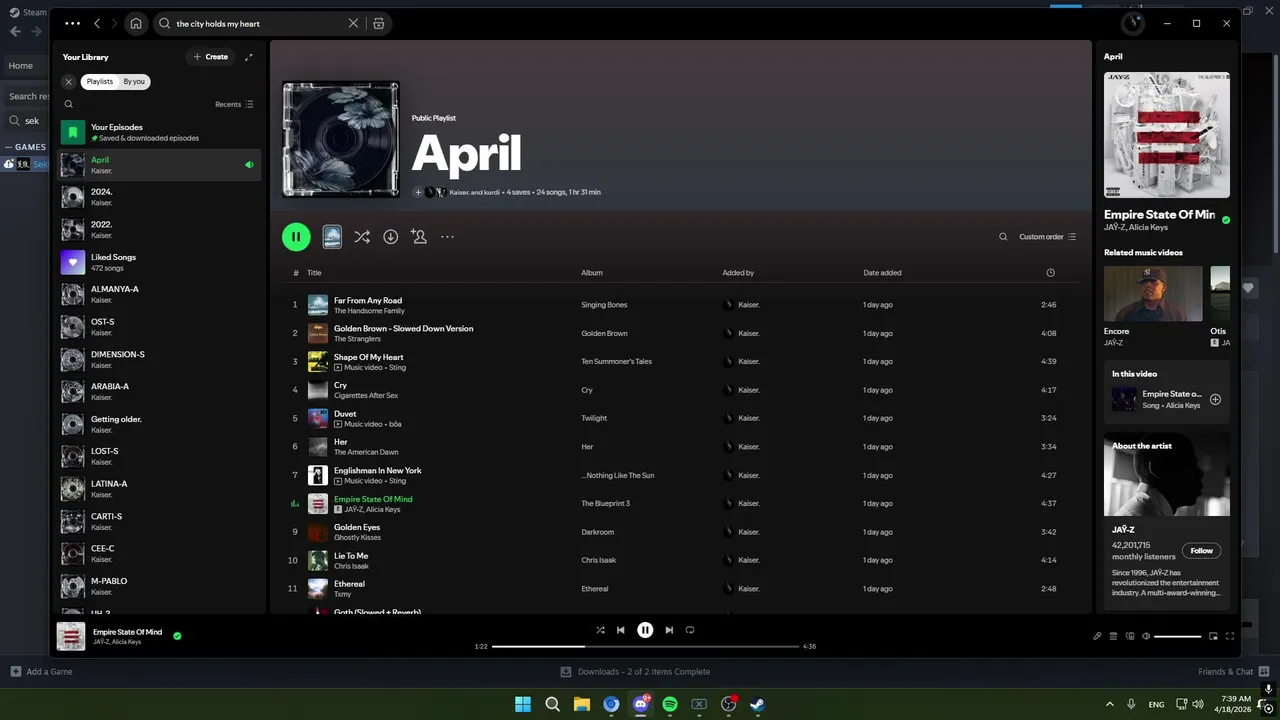Image resolution: width=1280 pixels, height=720 pixels.
Task: Toggle the By you filter chip
Action: (x=134, y=82)
